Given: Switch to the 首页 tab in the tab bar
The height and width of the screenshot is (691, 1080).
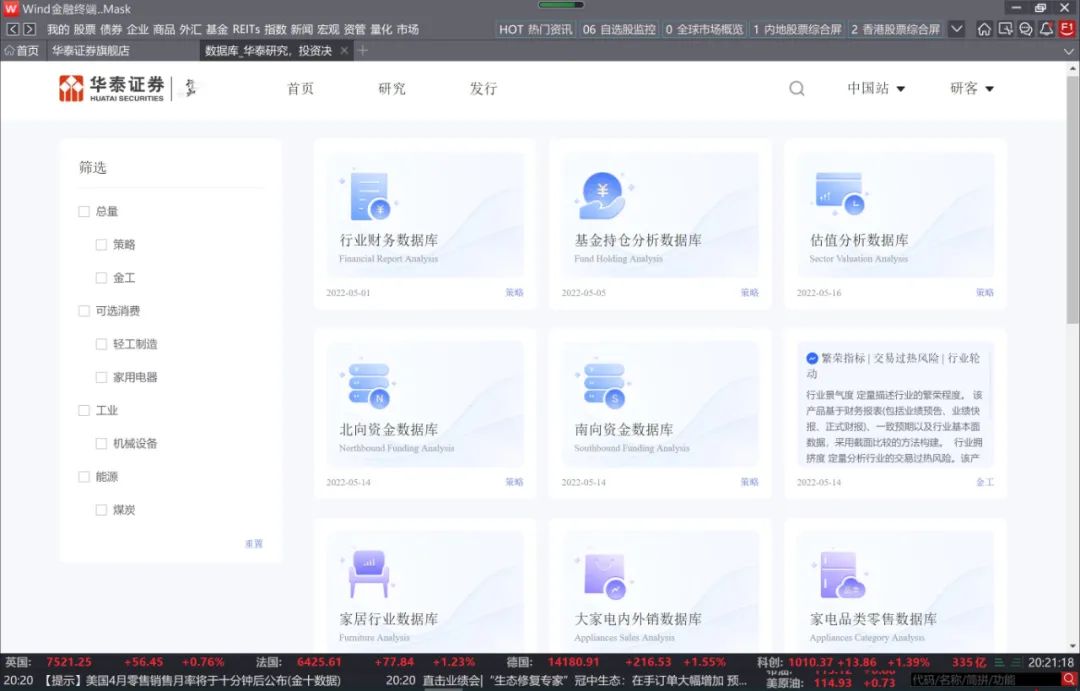Looking at the screenshot, I should [x=22, y=50].
